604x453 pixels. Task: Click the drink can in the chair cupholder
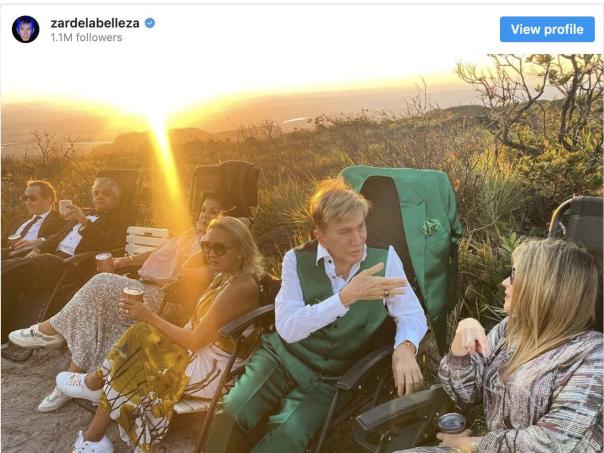tap(452, 424)
